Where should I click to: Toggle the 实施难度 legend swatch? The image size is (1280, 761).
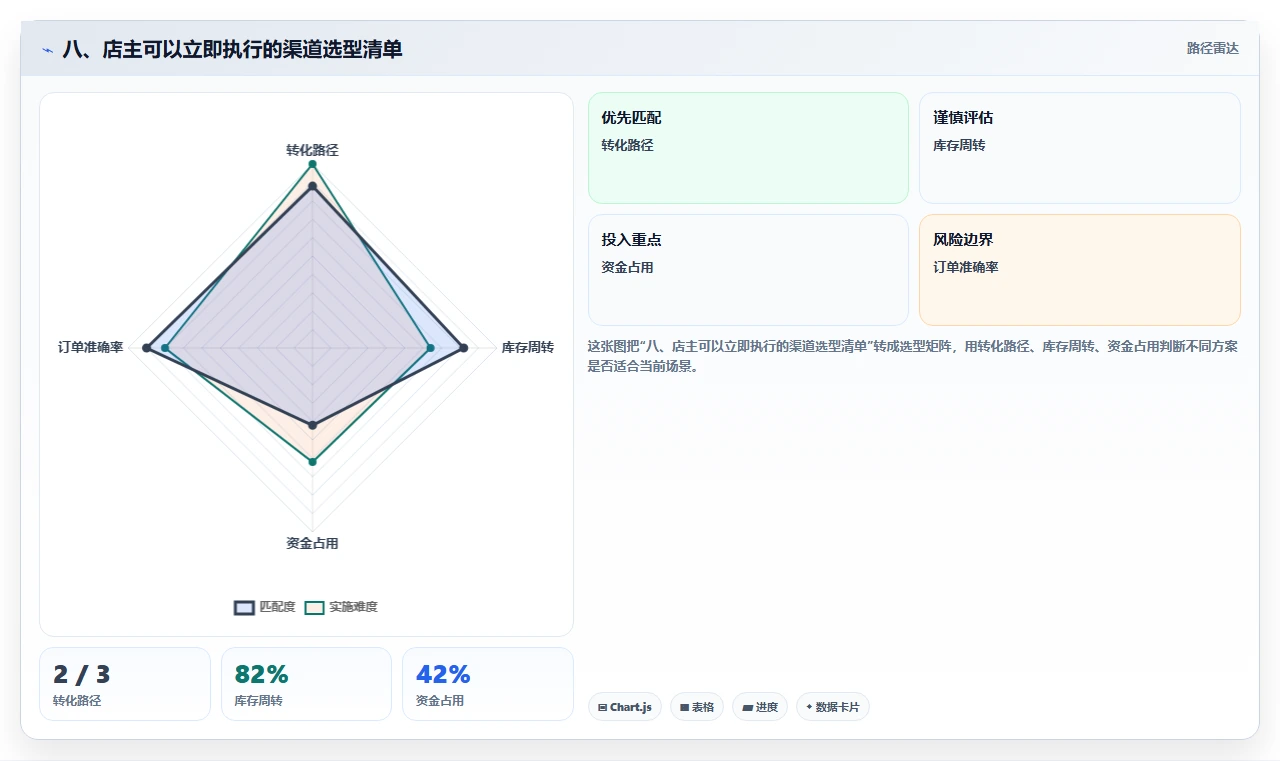tap(315, 607)
